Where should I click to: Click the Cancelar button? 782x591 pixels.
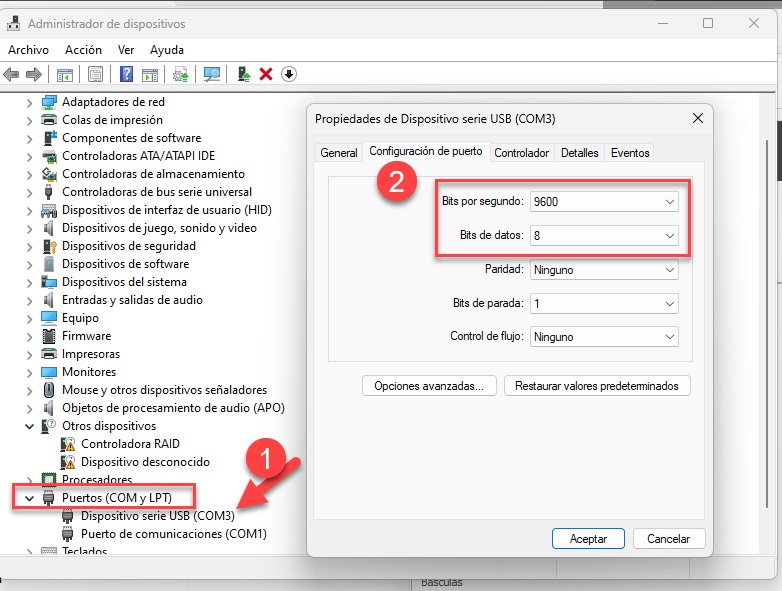click(669, 539)
